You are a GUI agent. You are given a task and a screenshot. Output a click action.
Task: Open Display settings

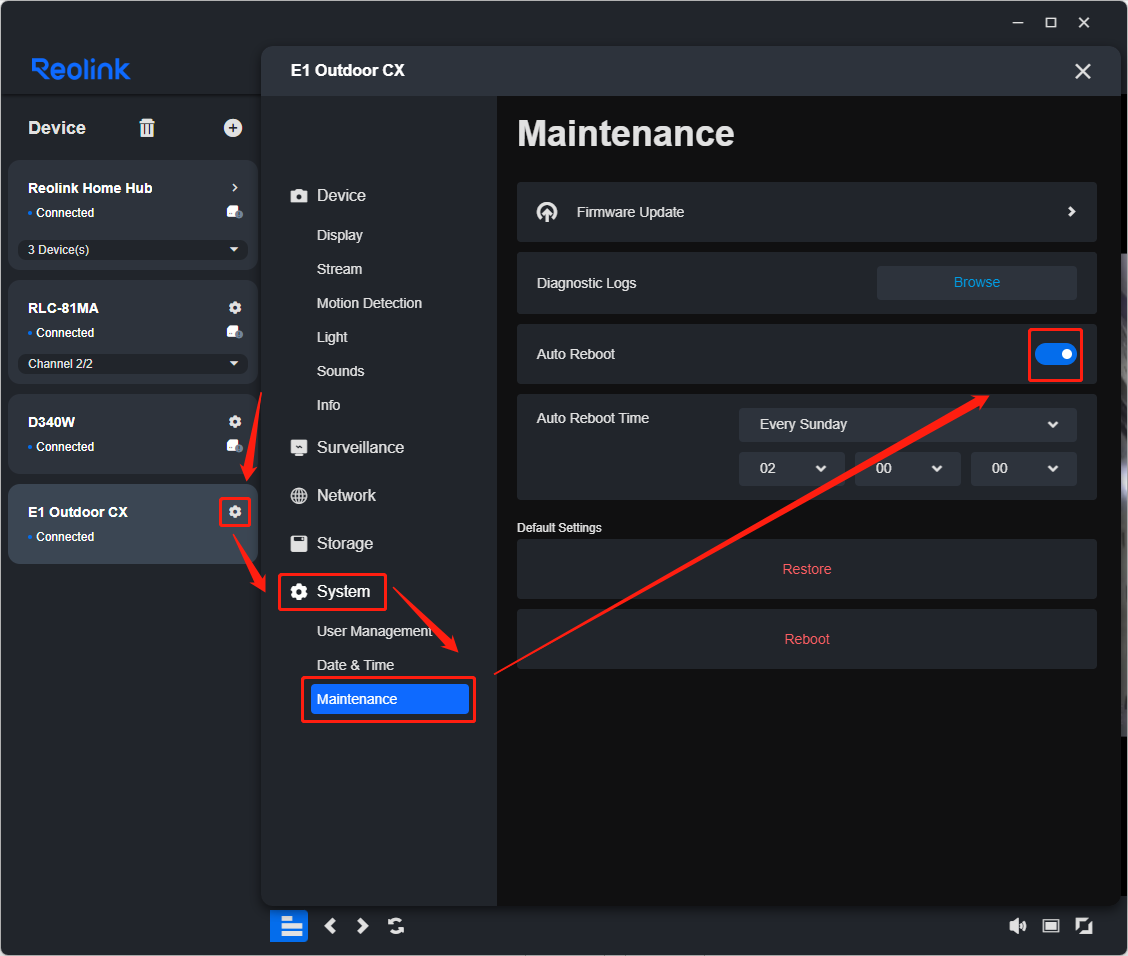(x=340, y=235)
